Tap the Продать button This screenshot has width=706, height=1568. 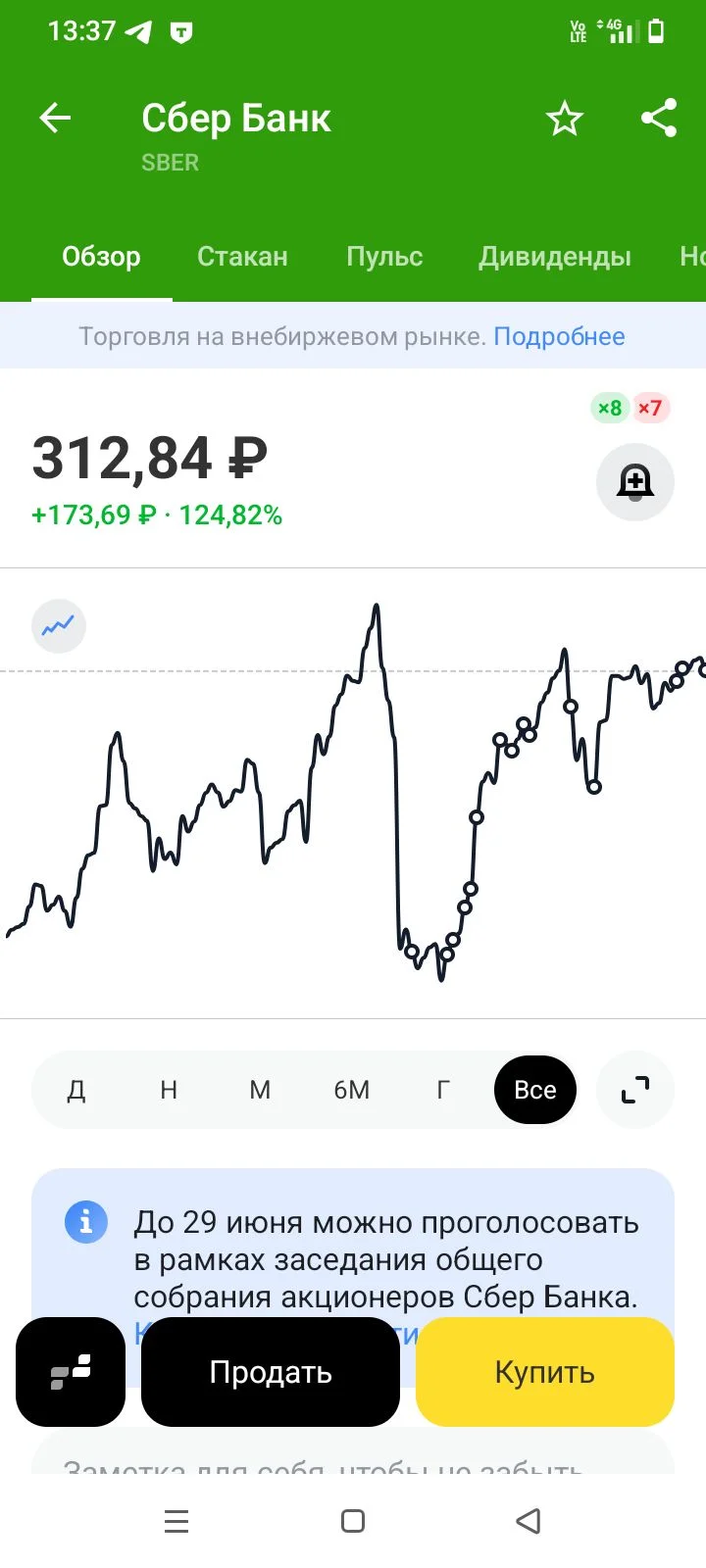[271, 1372]
